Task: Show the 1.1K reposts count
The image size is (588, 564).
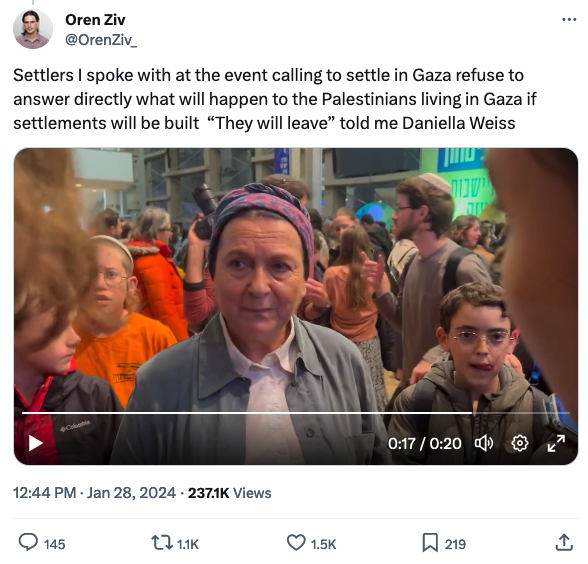Action: [x=188, y=544]
